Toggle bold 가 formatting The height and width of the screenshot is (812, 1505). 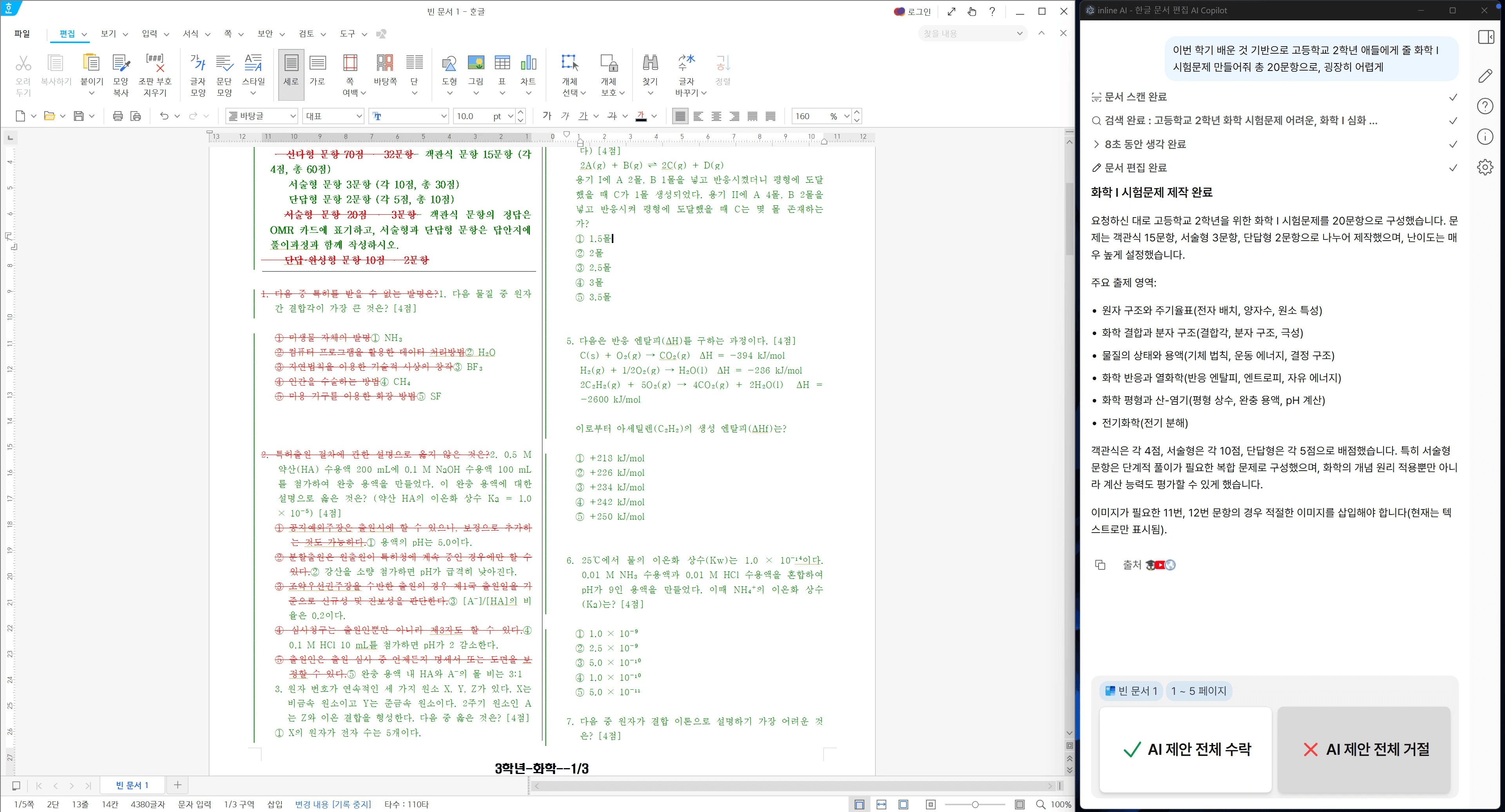tap(547, 116)
